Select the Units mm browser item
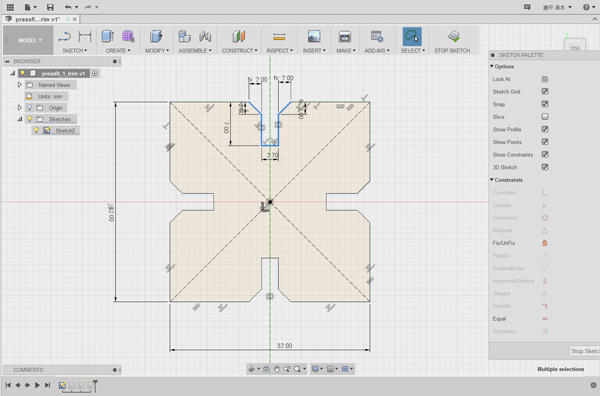 [x=50, y=96]
